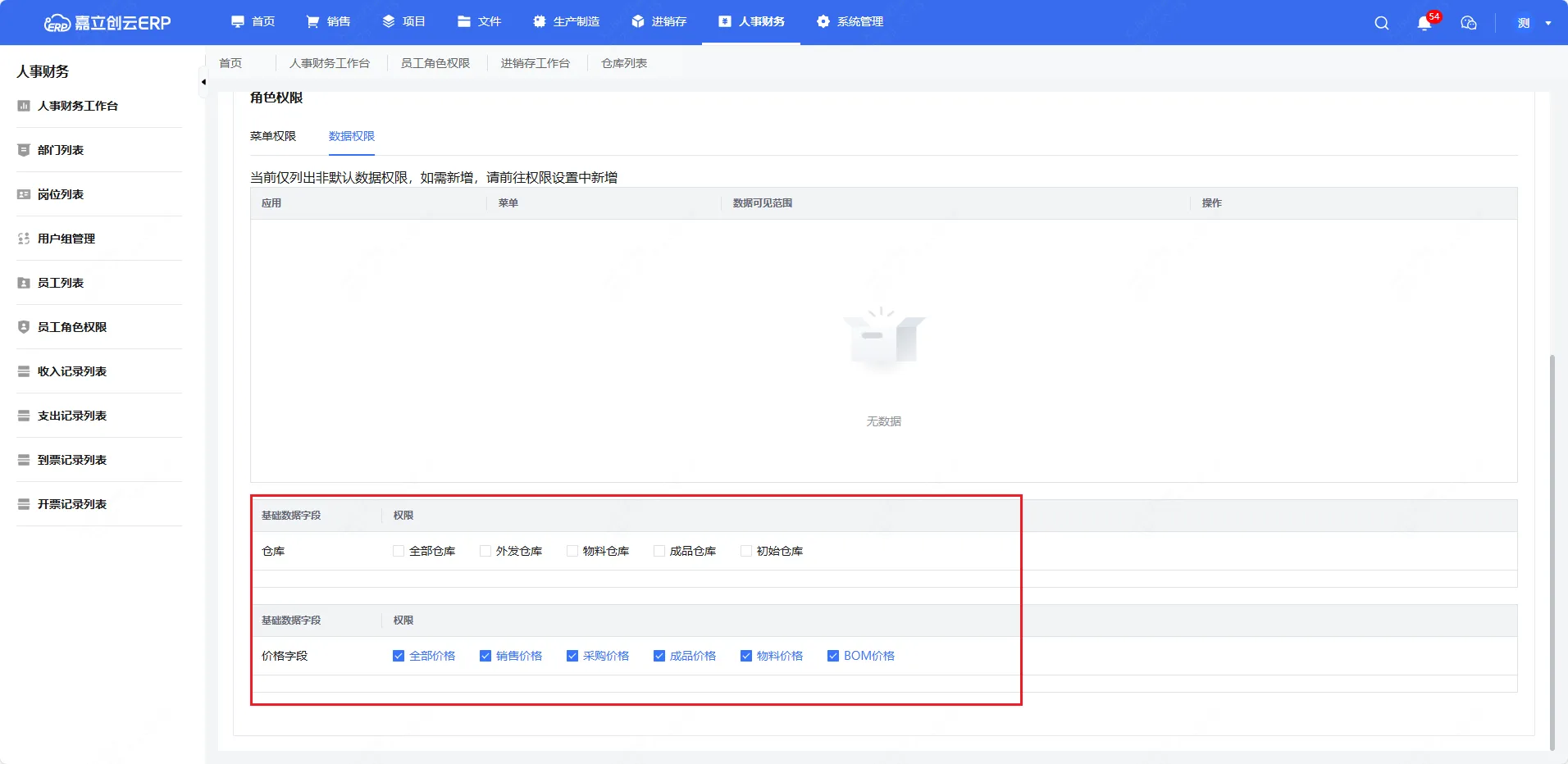Click the search magnifier icon in header

click(x=1381, y=23)
